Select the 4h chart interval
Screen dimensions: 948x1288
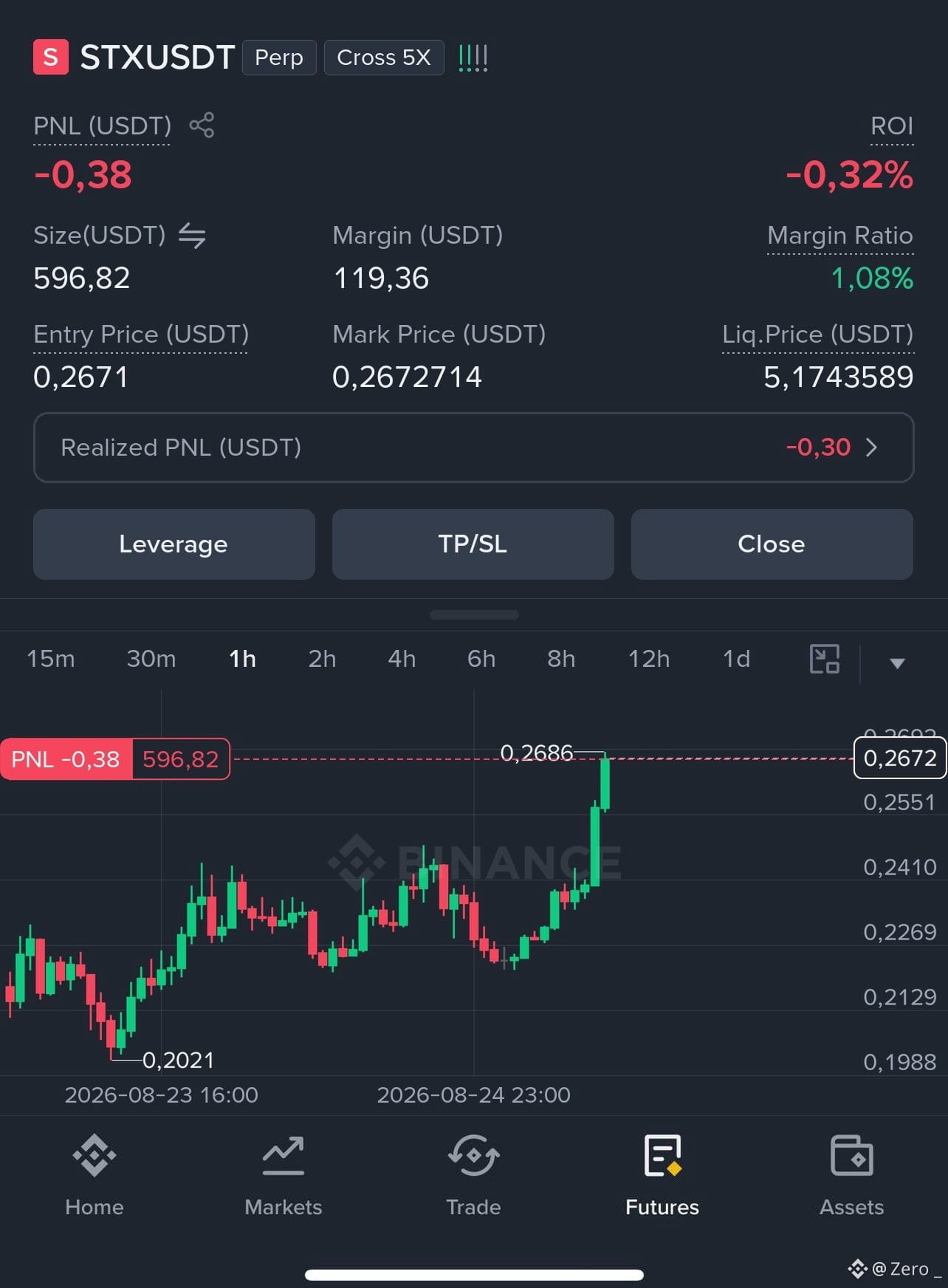402,659
